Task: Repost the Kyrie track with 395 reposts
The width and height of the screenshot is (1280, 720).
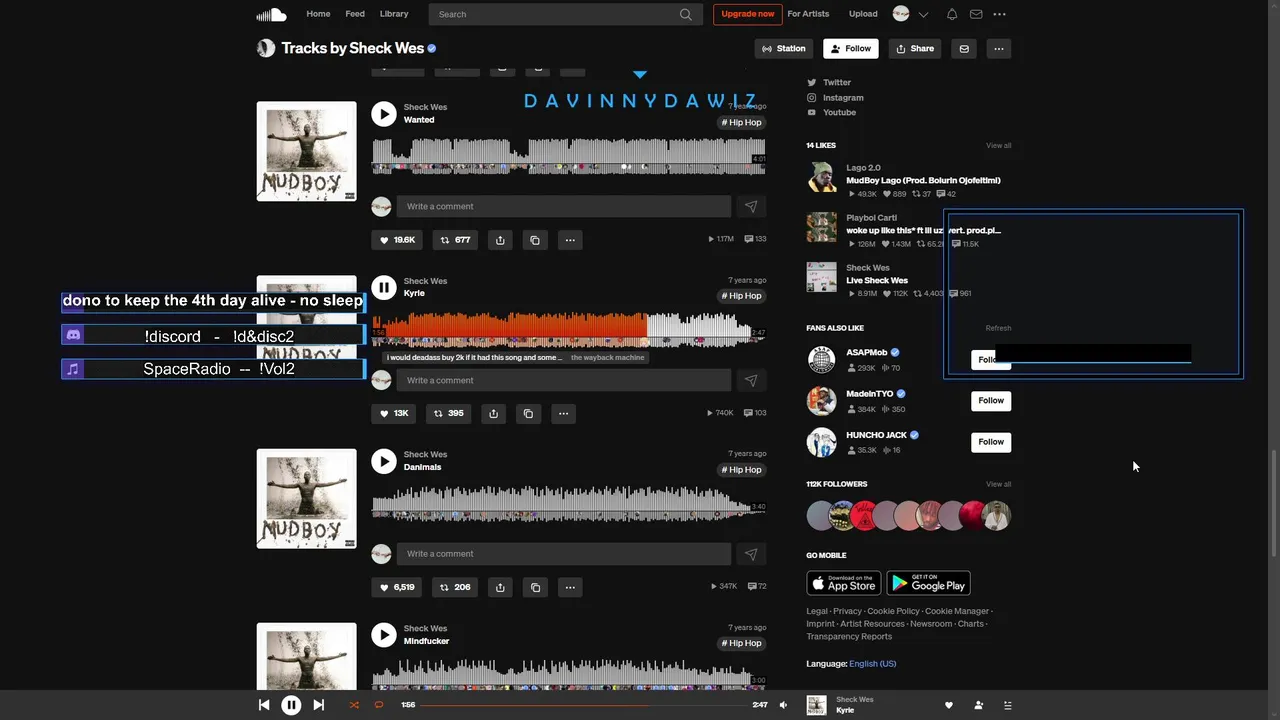Action: tap(448, 413)
